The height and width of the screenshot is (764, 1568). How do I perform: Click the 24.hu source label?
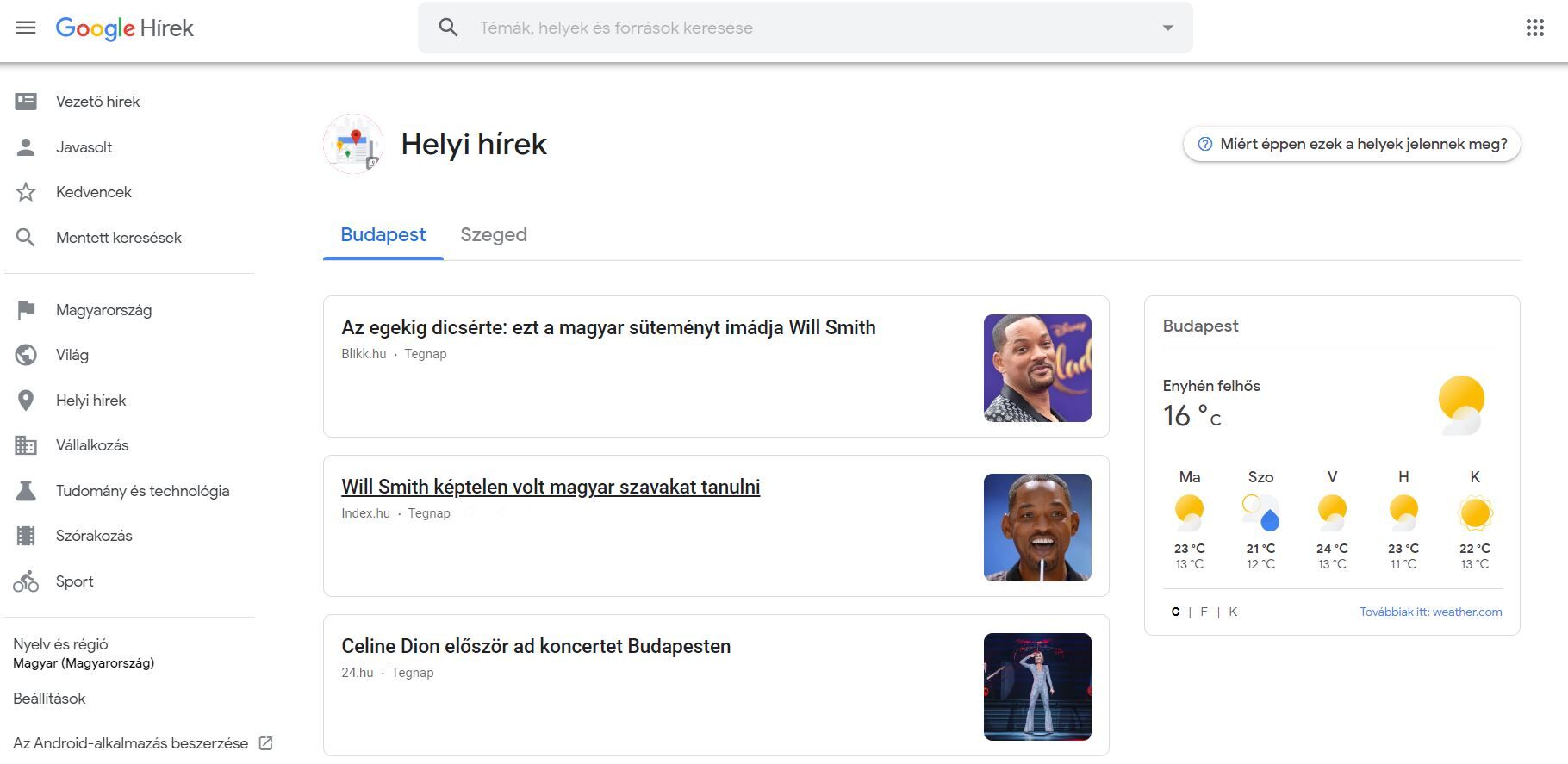(358, 673)
